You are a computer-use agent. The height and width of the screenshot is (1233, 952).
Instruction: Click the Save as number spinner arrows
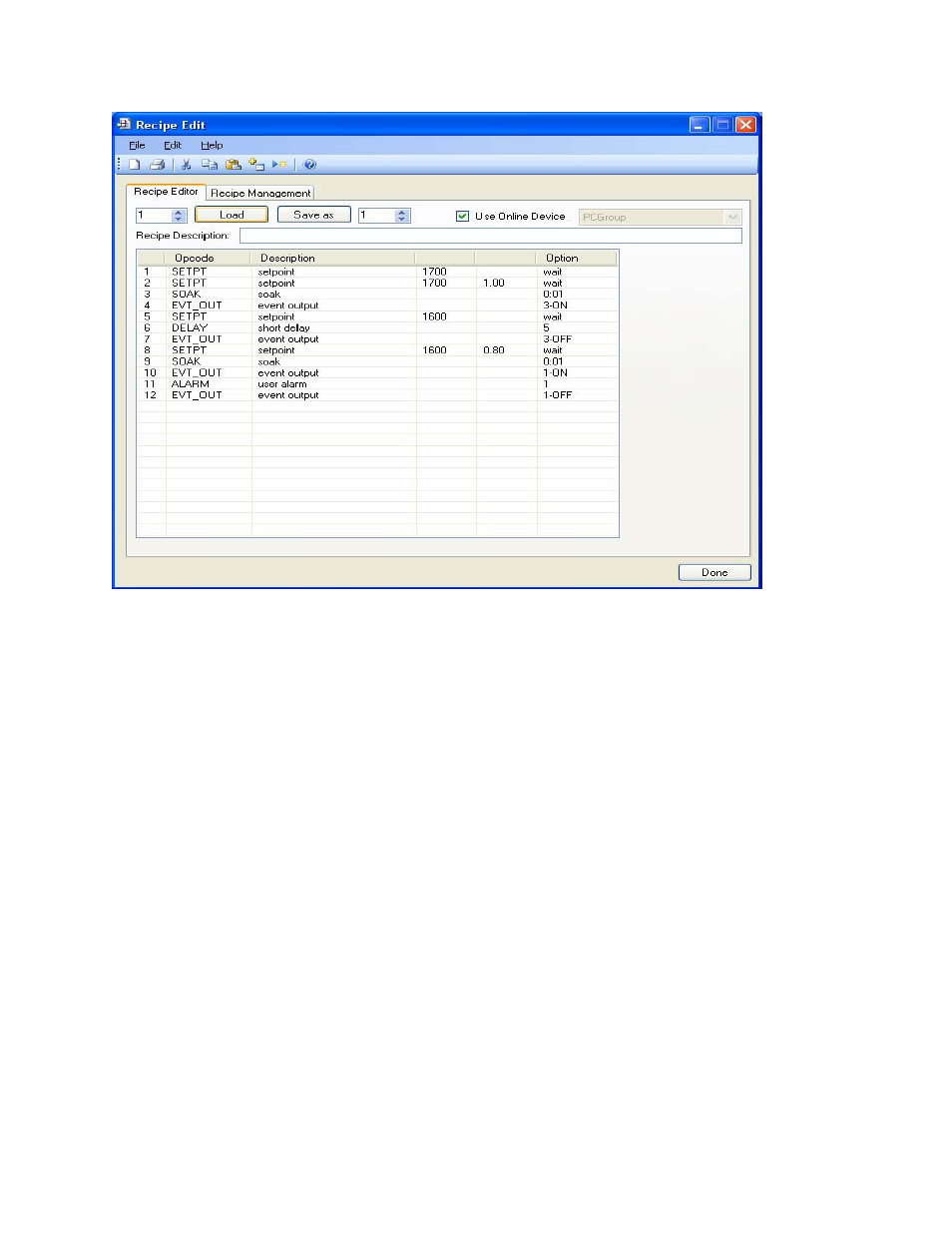[402, 215]
